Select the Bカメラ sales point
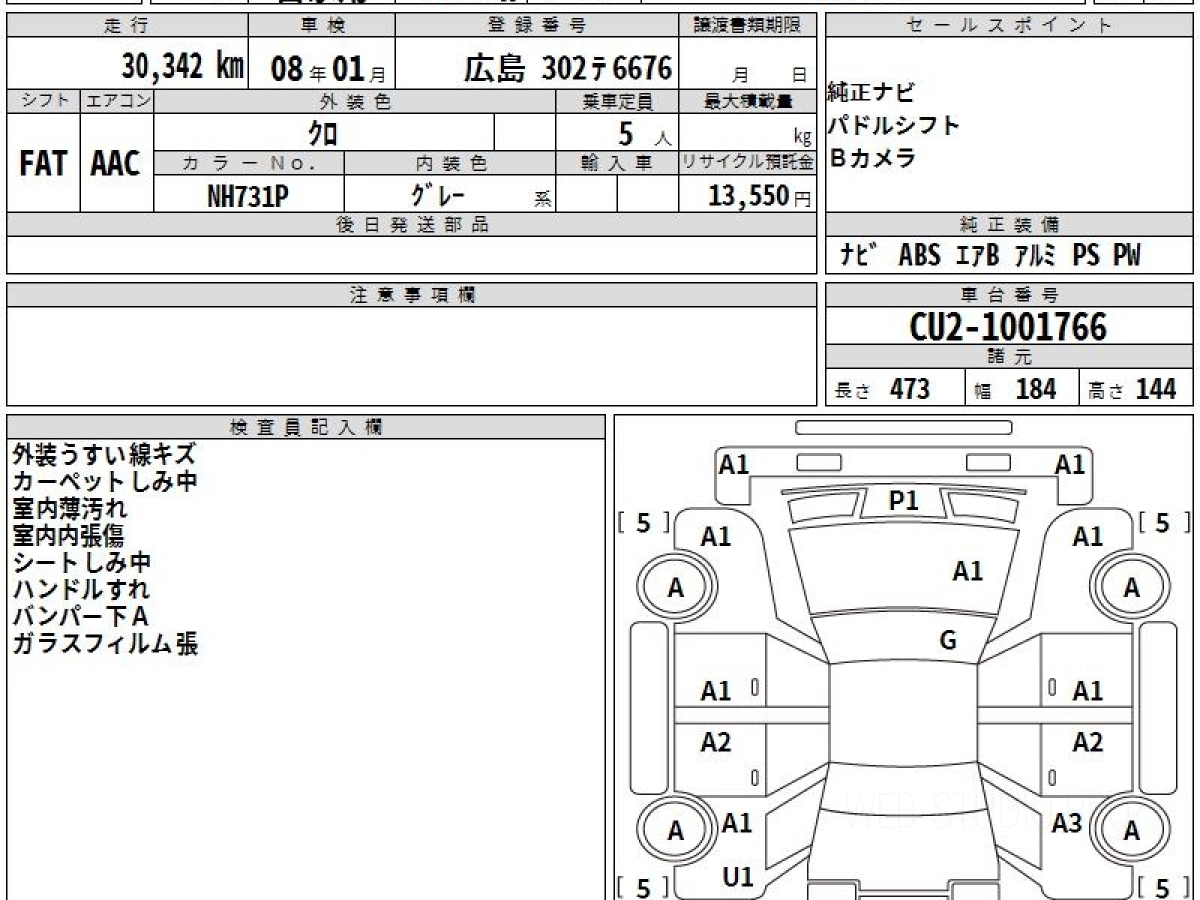 (872, 158)
